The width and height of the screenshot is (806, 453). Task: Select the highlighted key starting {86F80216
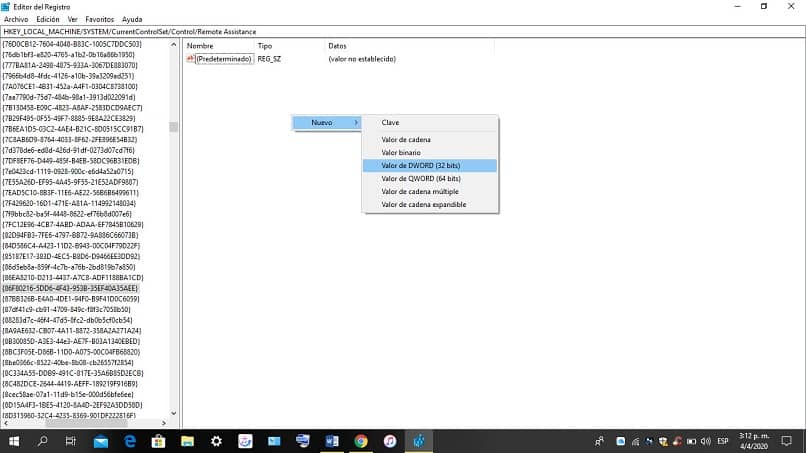point(70,288)
